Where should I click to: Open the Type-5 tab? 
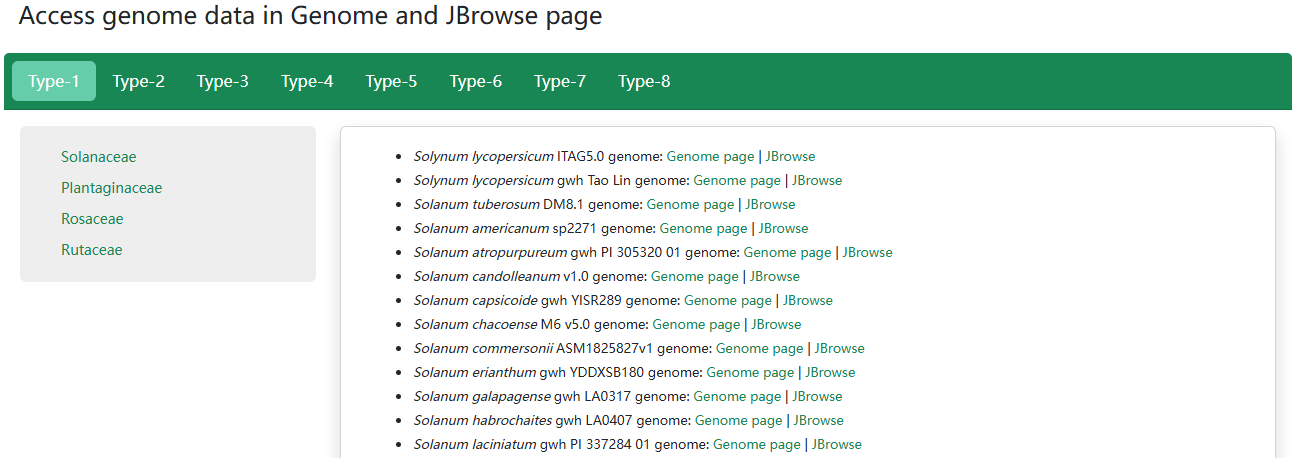(391, 82)
